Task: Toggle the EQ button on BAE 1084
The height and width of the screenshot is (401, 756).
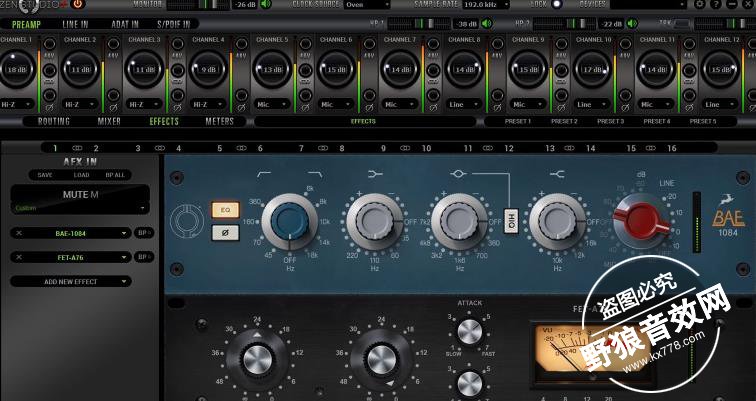Action: pos(225,210)
